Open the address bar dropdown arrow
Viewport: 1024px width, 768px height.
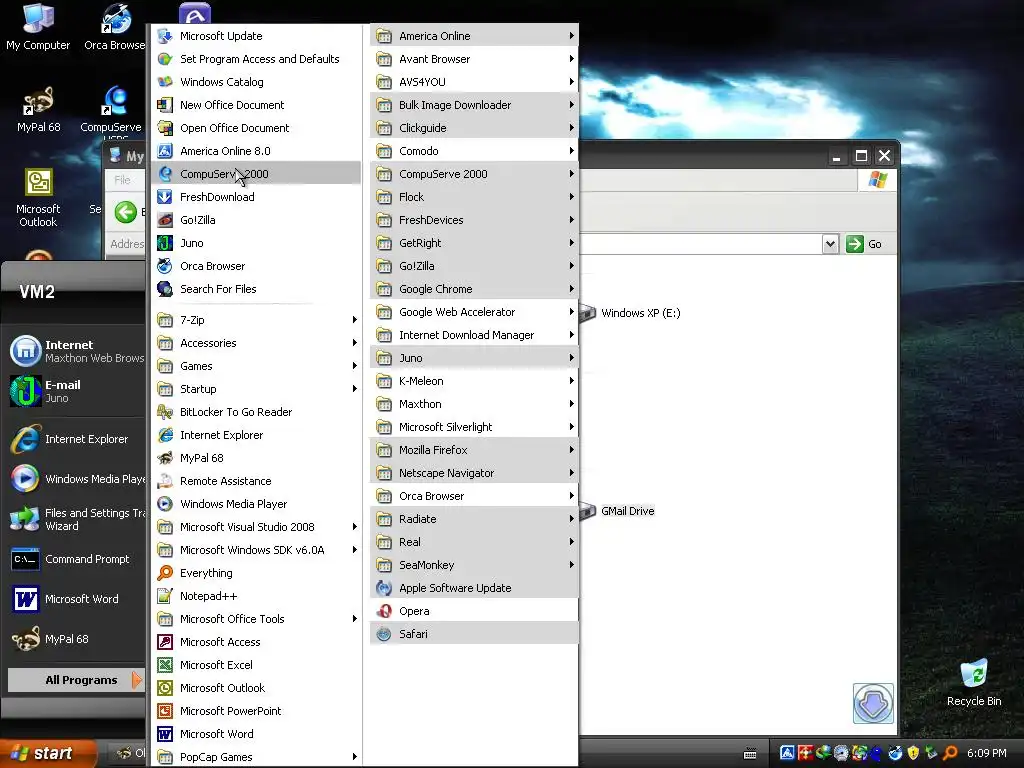[x=830, y=244]
